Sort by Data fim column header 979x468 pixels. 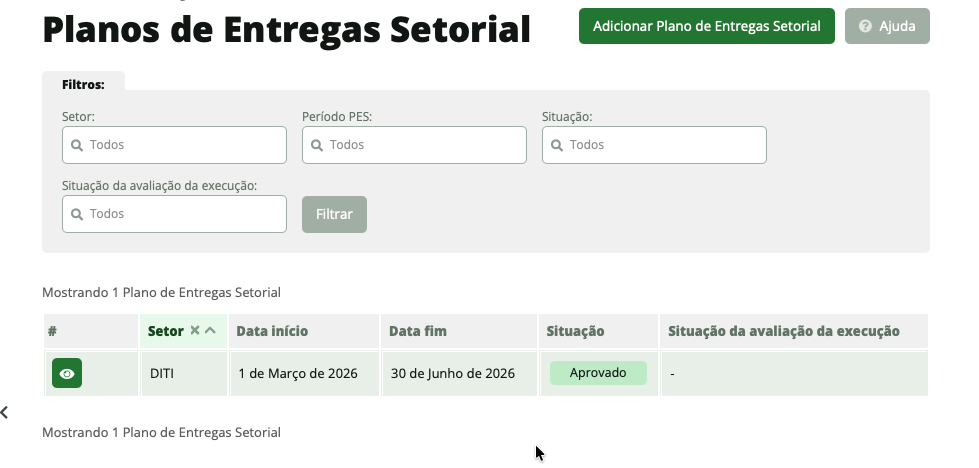pos(417,331)
